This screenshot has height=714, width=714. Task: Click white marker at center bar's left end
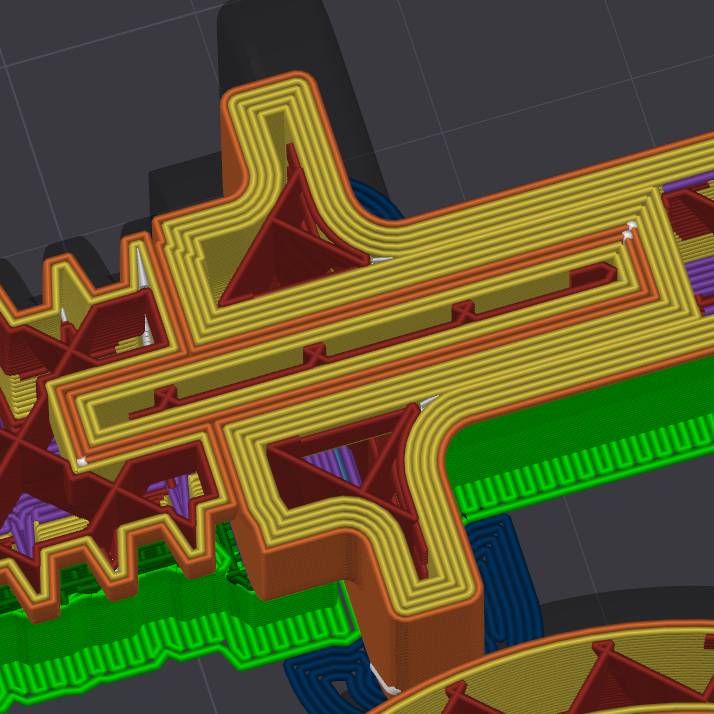tap(80, 461)
